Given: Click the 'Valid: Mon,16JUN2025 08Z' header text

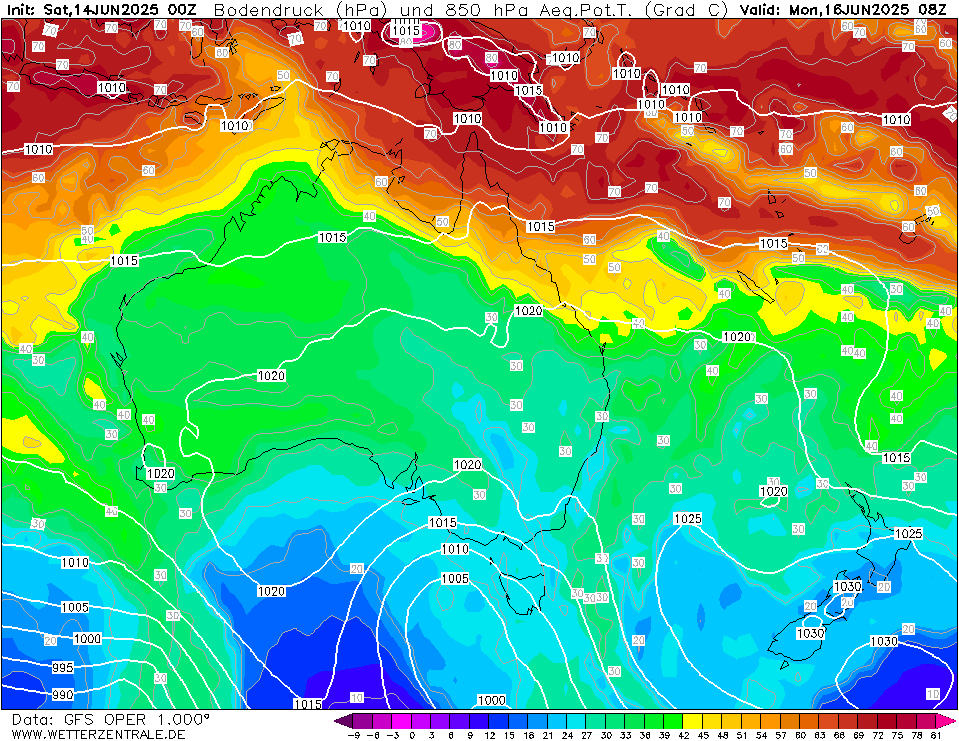Looking at the screenshot, I should coord(843,10).
